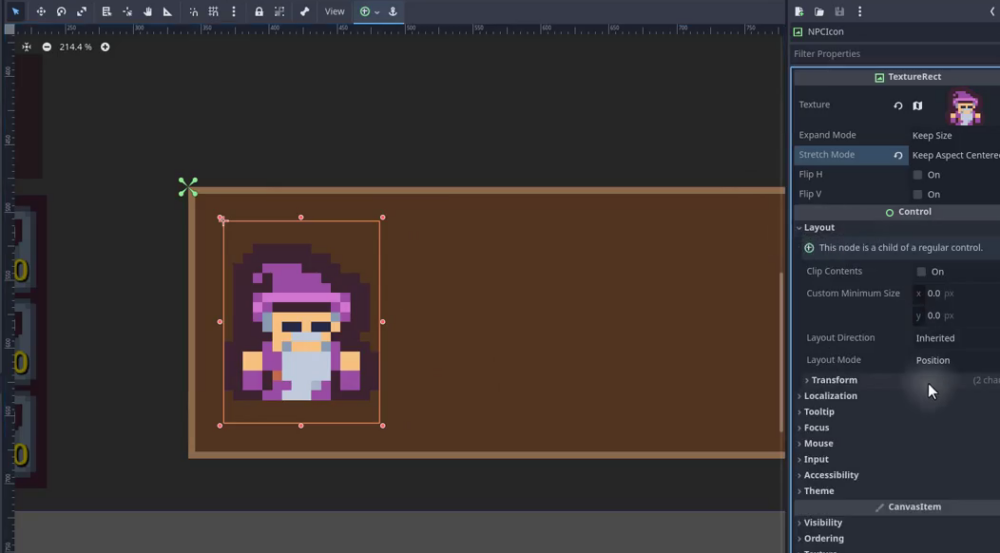Expand the Transform group

pyautogui.click(x=834, y=380)
